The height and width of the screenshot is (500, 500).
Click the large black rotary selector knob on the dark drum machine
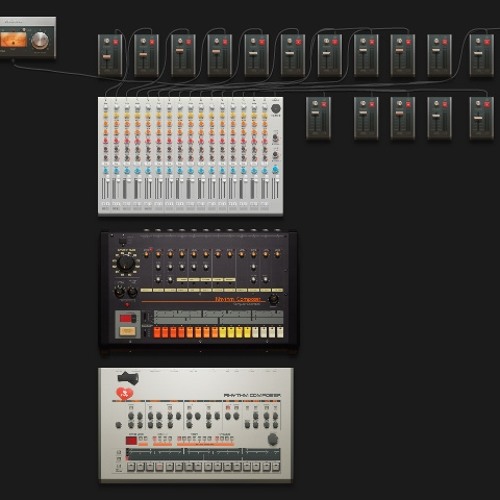coord(126,263)
